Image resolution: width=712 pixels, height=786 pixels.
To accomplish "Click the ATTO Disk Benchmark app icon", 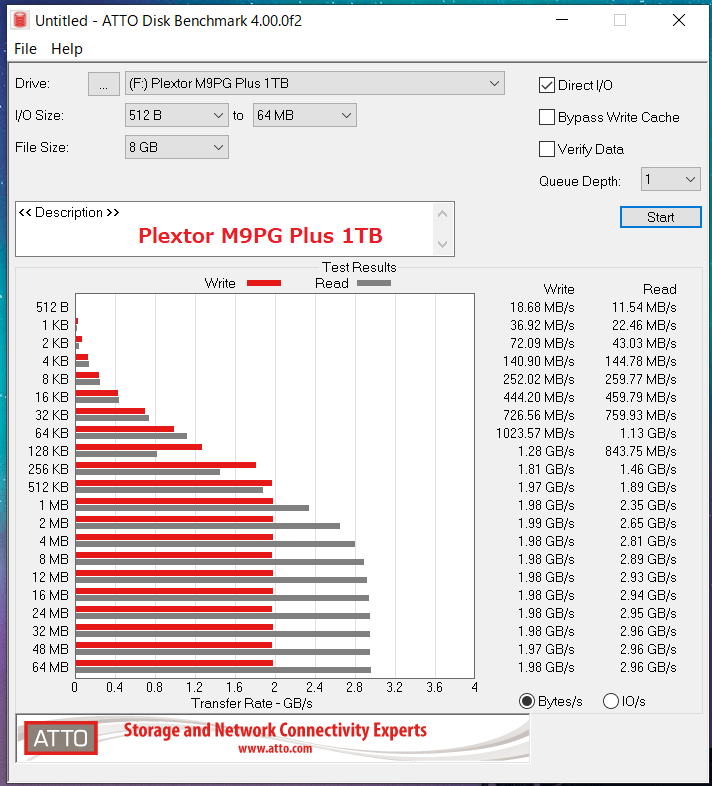I will coord(20,20).
